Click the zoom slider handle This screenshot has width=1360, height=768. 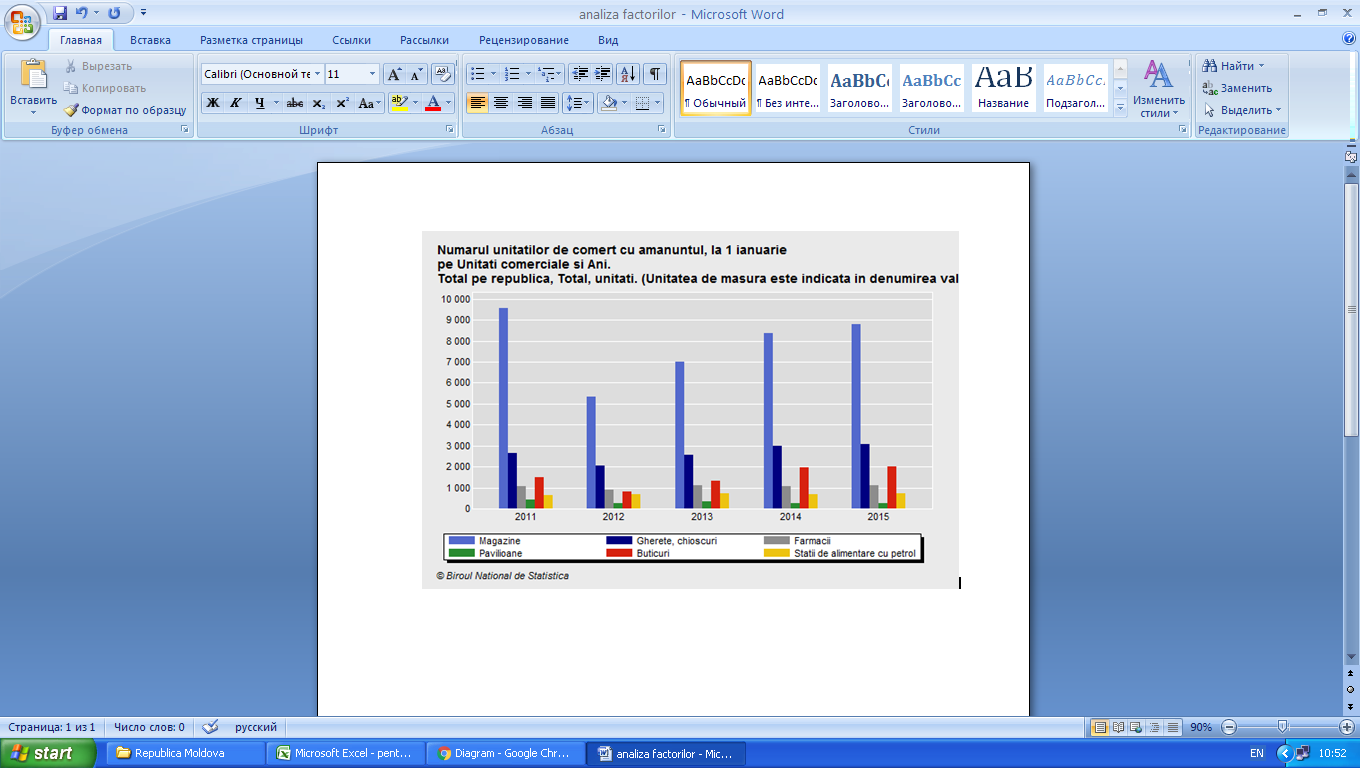point(1282,727)
